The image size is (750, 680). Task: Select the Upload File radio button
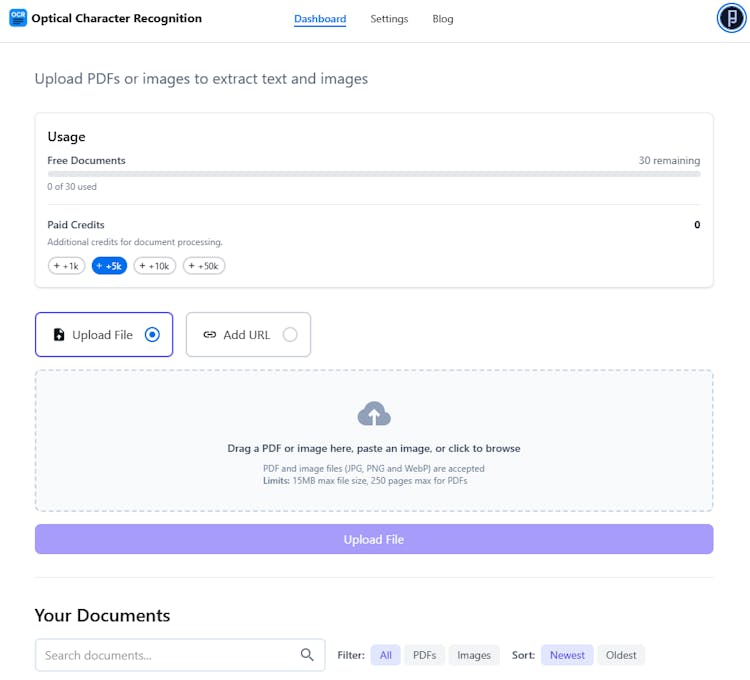click(x=152, y=335)
